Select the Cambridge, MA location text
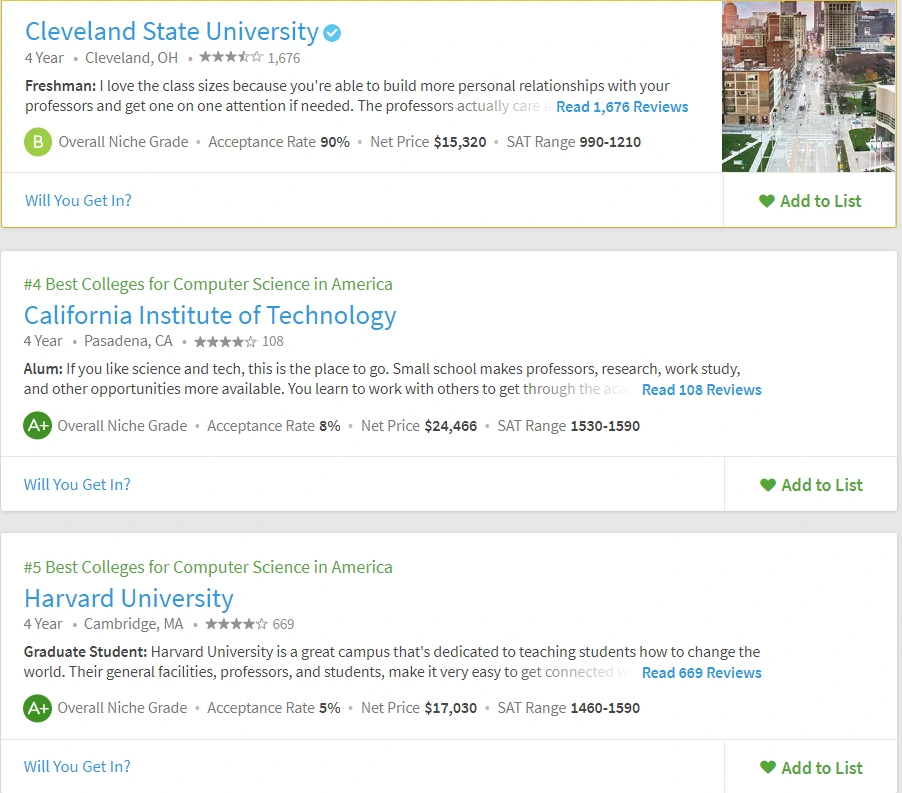902x793 pixels. pyautogui.click(x=133, y=624)
